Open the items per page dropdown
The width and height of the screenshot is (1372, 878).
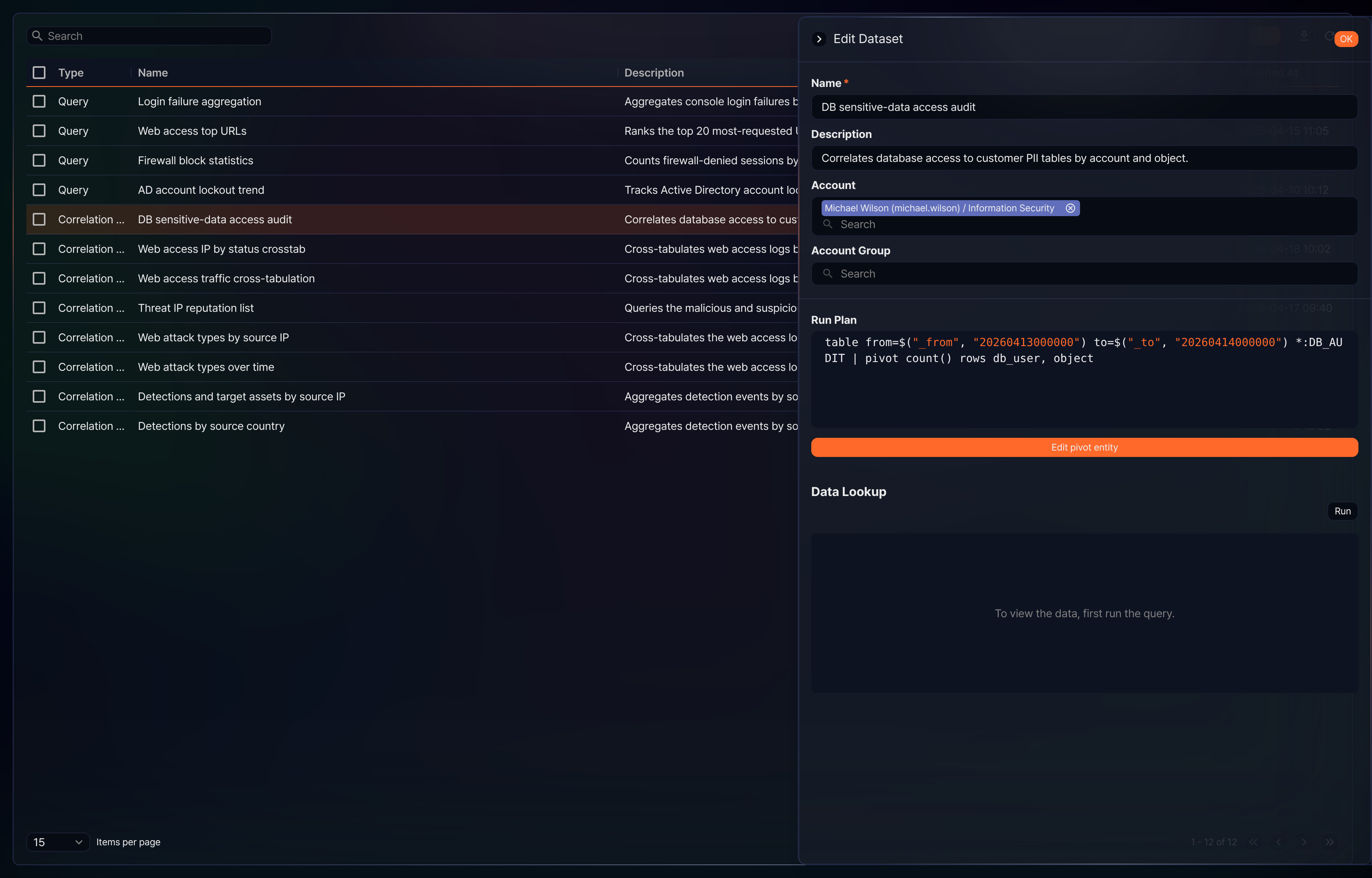57,842
